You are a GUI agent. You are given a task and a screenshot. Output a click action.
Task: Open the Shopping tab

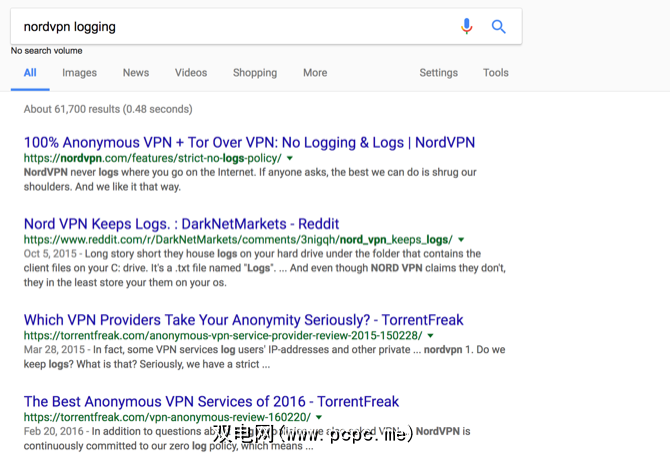coord(255,73)
